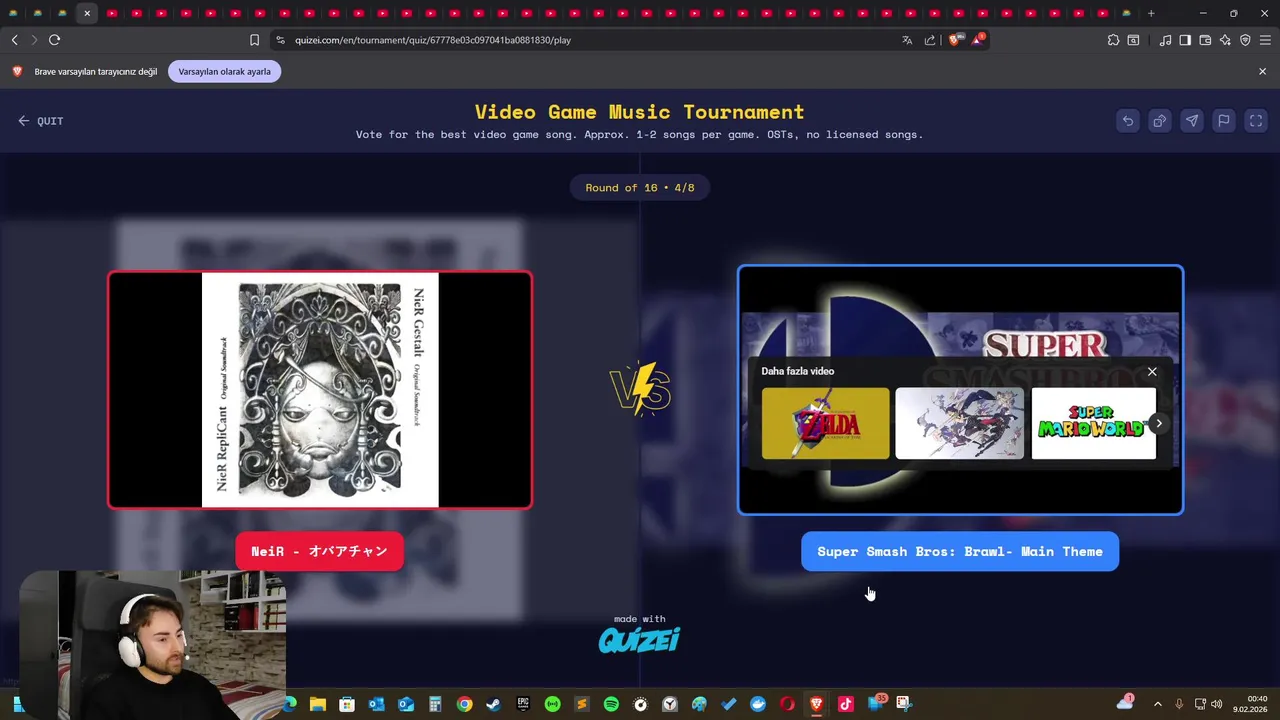Open Docker whale icon in the taskbar
This screenshot has height=720, width=1280.
point(758,704)
